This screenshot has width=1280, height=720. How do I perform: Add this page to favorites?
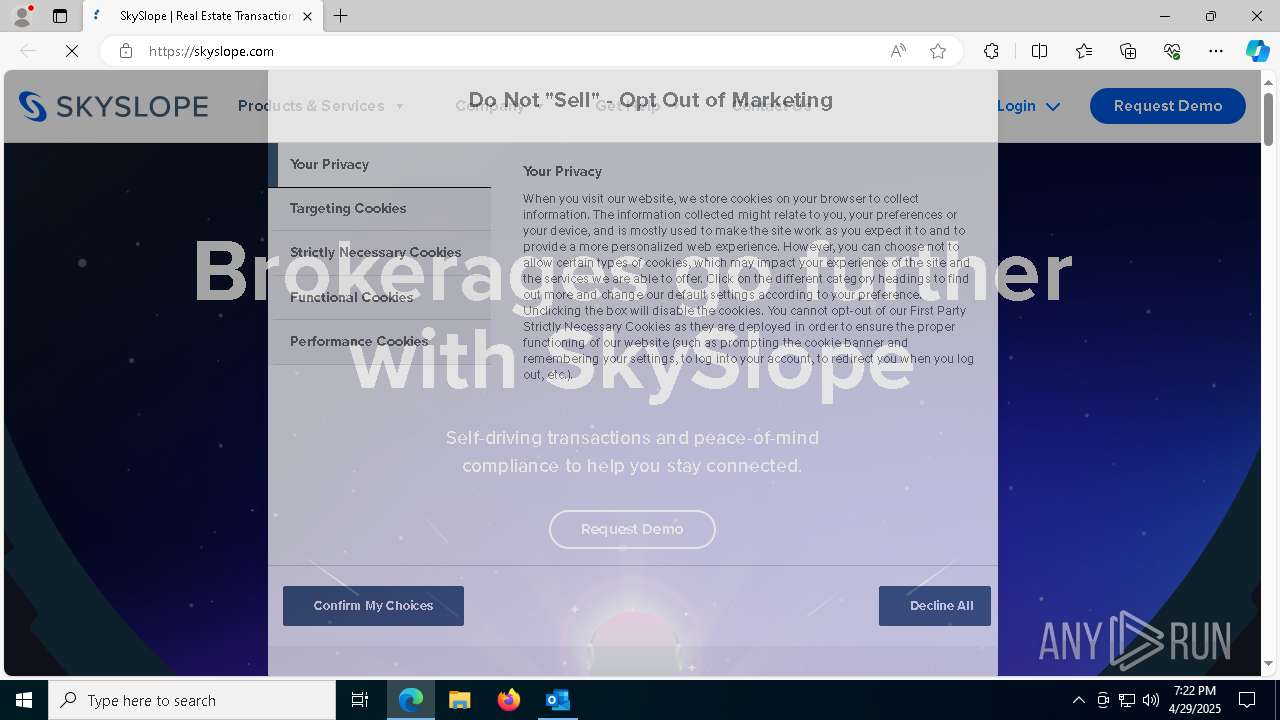pos(938,51)
